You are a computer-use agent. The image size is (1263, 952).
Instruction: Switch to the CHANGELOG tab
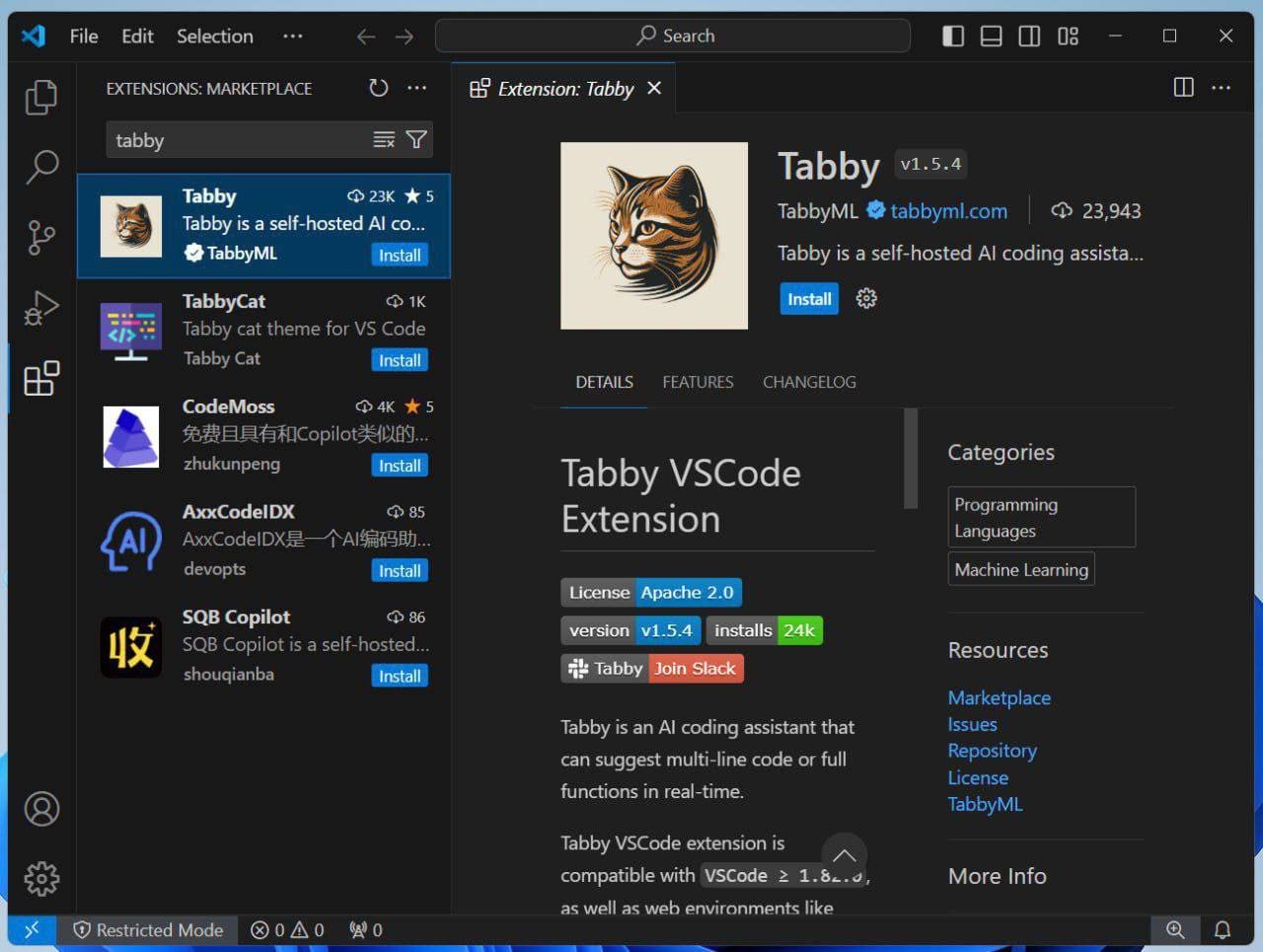(809, 382)
